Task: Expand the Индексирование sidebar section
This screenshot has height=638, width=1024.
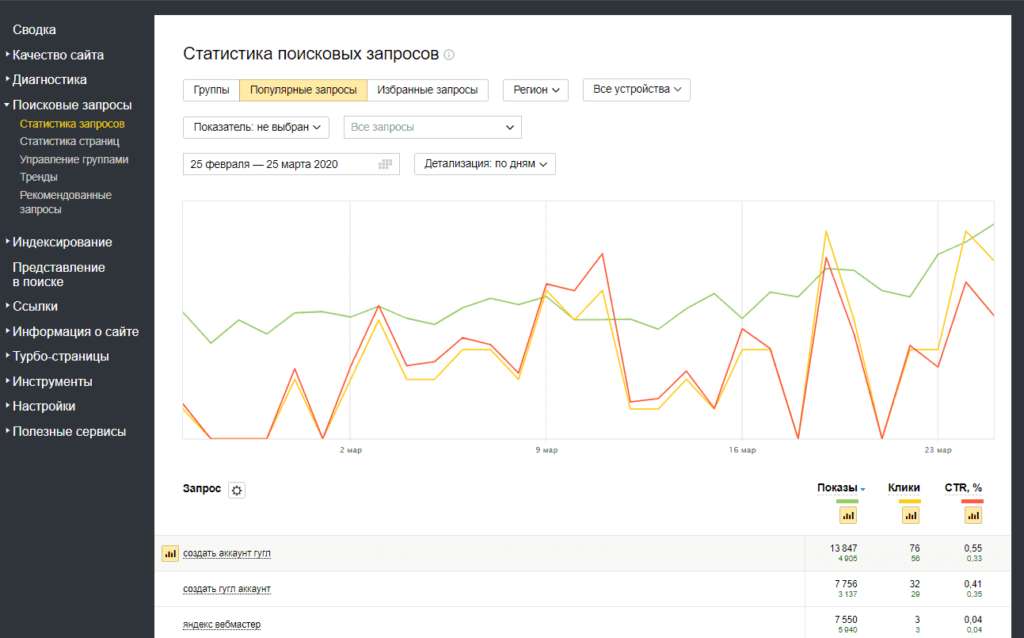Action: (59, 242)
